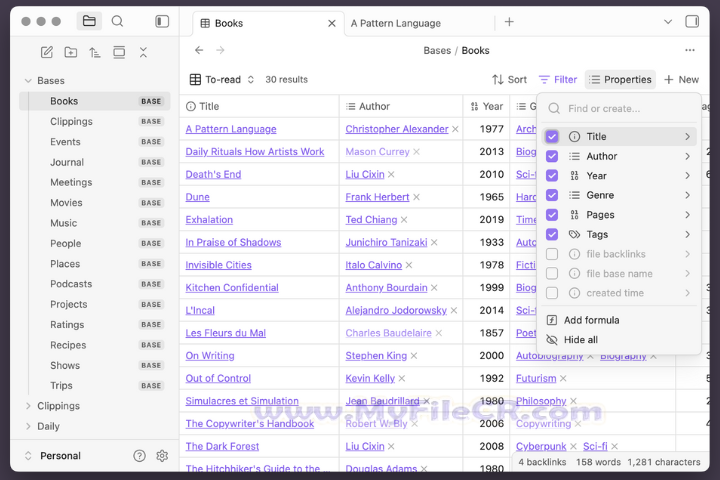Expand the Clippings folder
This screenshot has width=720, height=480.
[x=28, y=406]
